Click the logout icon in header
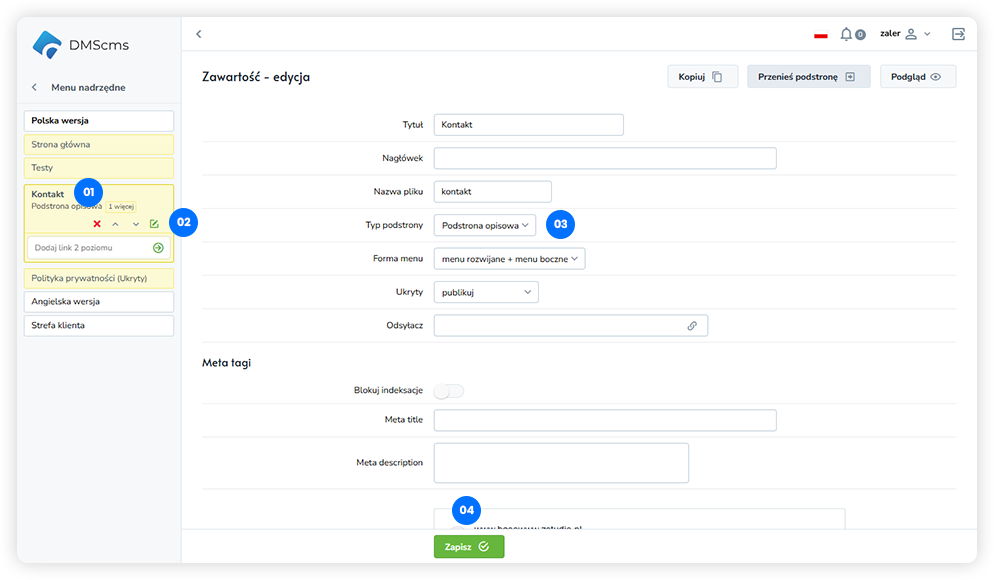The height and width of the screenshot is (580, 994). pyautogui.click(x=958, y=34)
